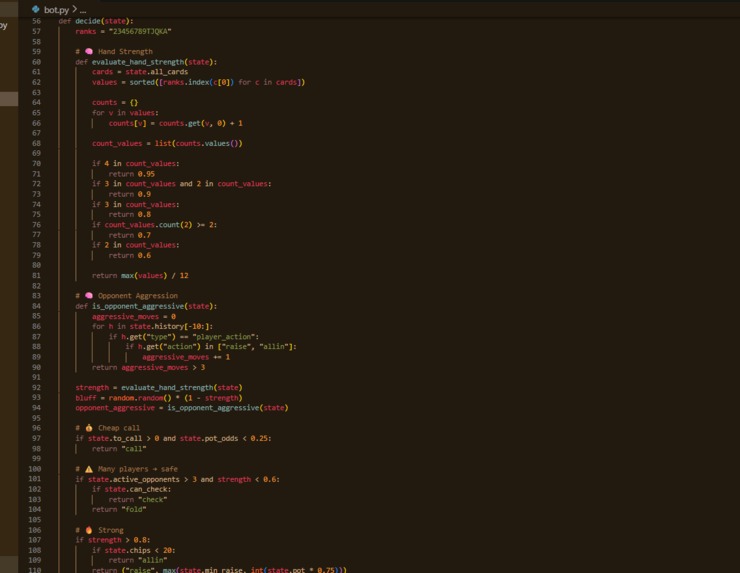Viewport: 740px width, 573px height.
Task: Click the 'return 0.95' line
Action: point(132,174)
